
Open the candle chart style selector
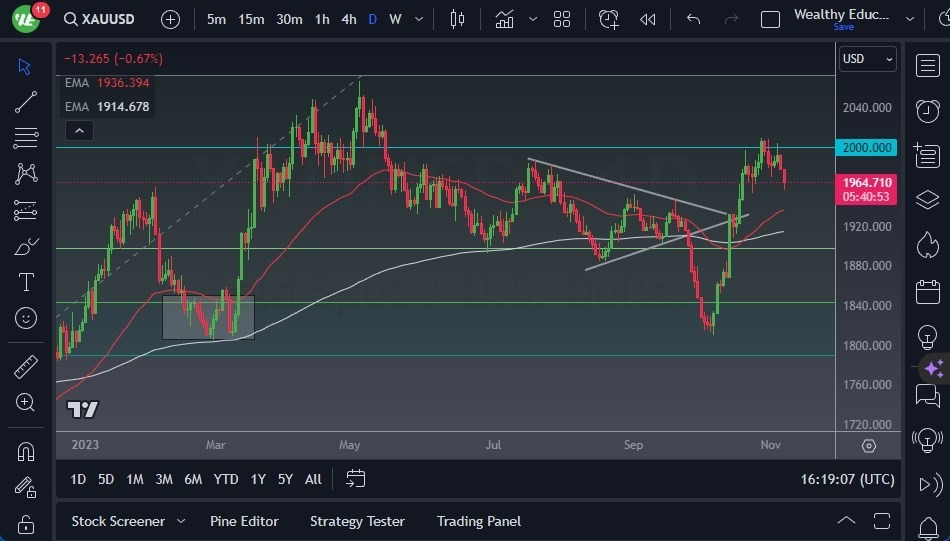457,19
